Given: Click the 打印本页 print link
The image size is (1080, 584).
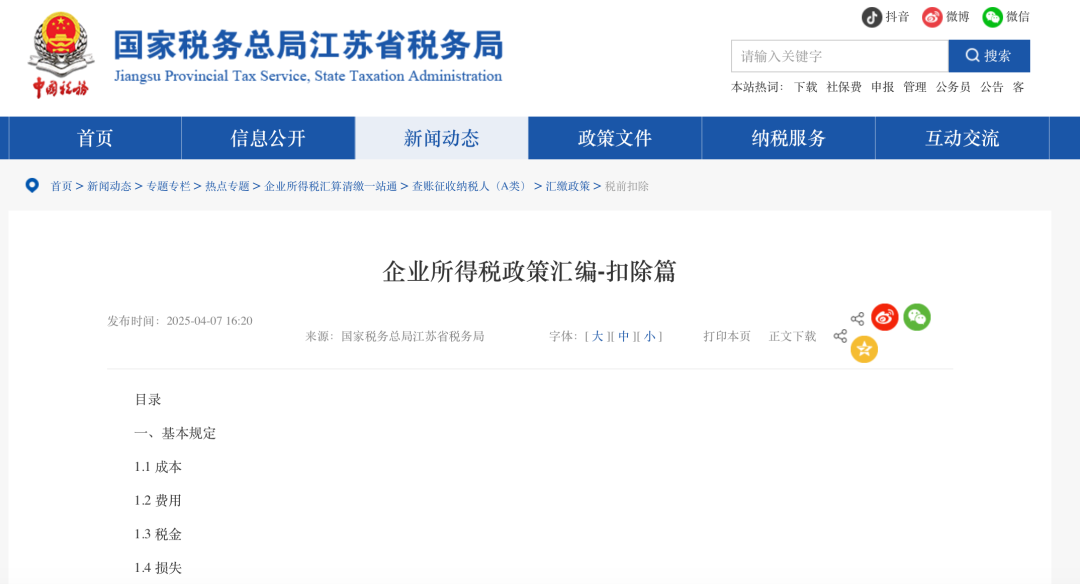Looking at the screenshot, I should 727,336.
